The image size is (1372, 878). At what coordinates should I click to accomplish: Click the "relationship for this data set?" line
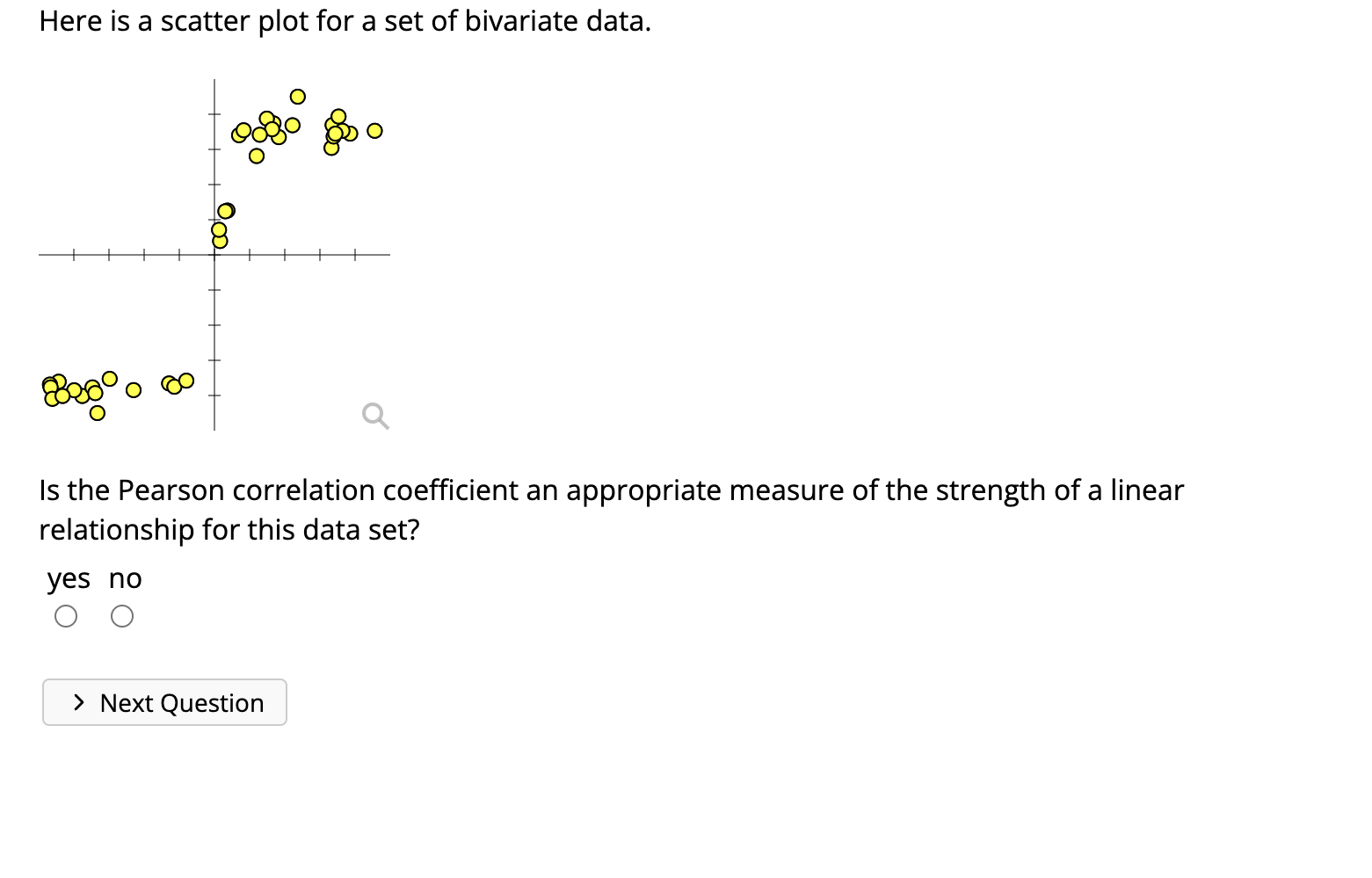click(x=229, y=530)
